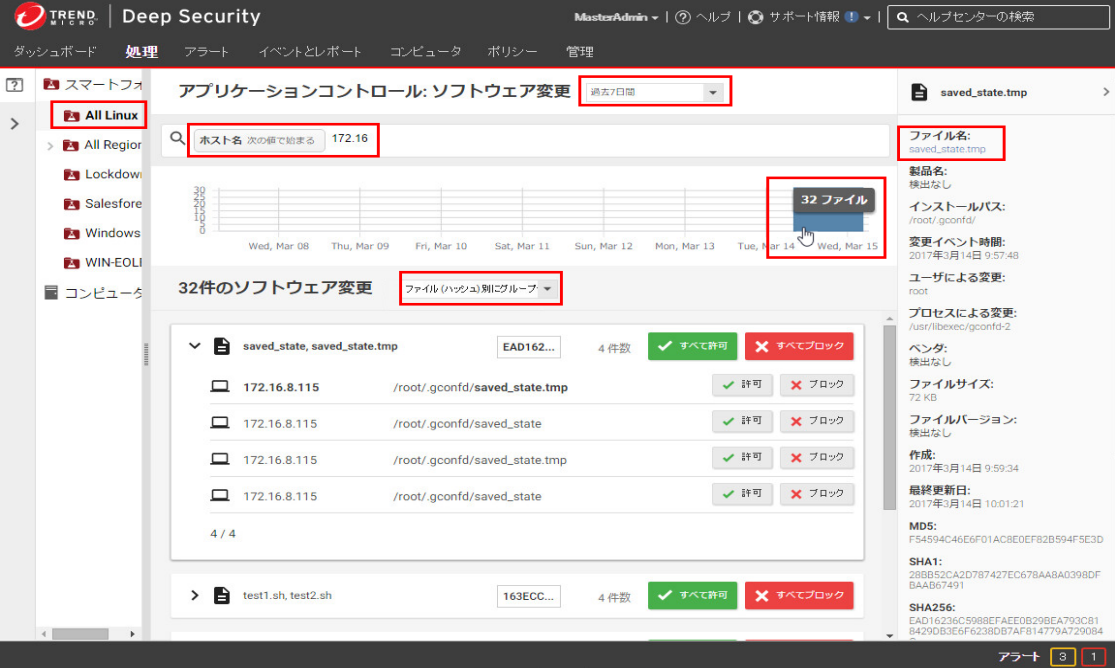Click the support information icon in header
The width and height of the screenshot is (1115, 668).
click(756, 17)
